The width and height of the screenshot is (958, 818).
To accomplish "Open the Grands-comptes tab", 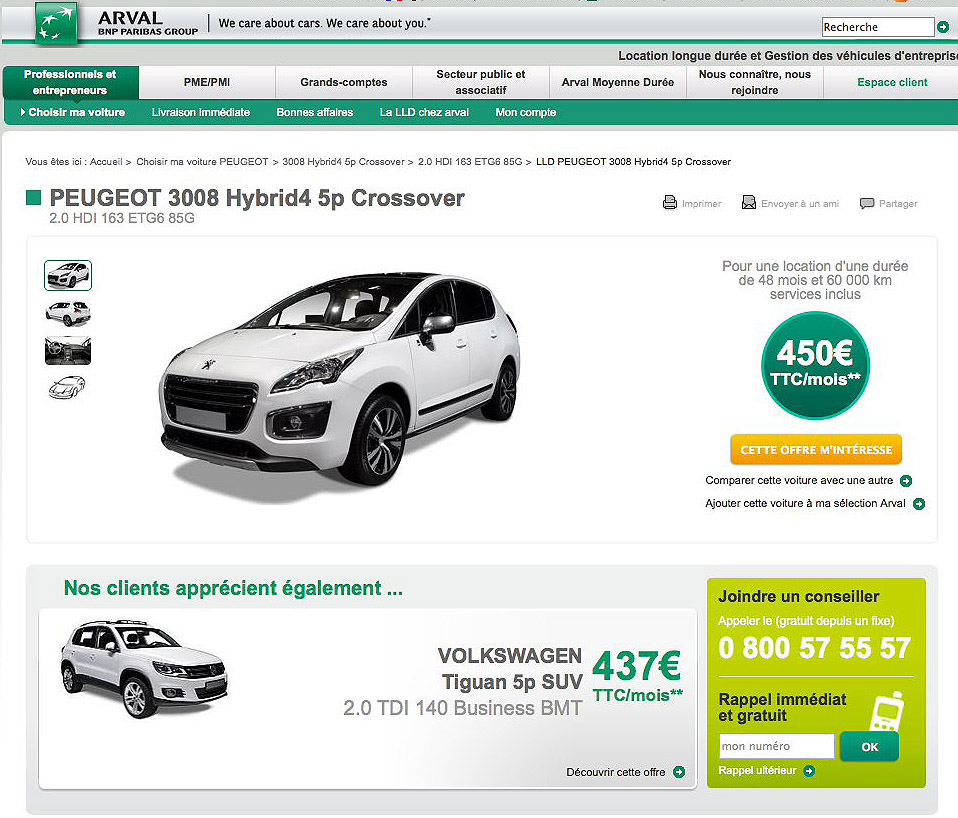I will pyautogui.click(x=344, y=82).
